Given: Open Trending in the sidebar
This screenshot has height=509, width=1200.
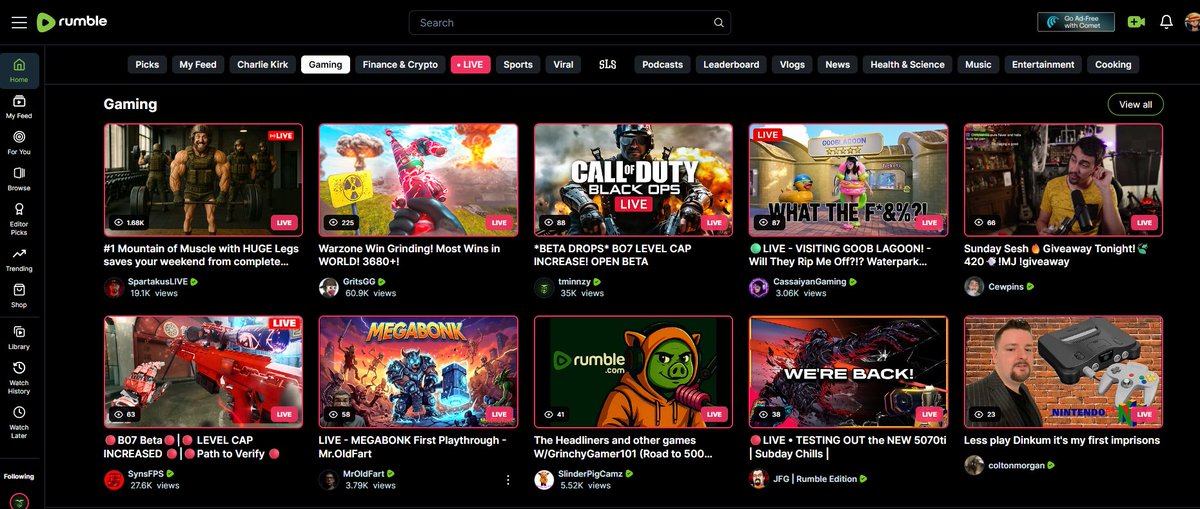Looking at the screenshot, I should point(19,258).
